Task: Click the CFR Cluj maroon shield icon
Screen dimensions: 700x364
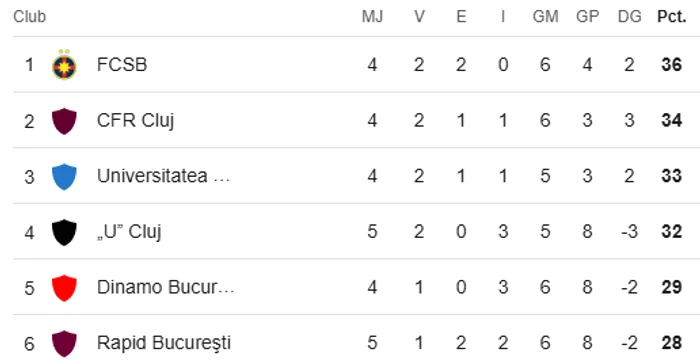Action: tap(64, 121)
